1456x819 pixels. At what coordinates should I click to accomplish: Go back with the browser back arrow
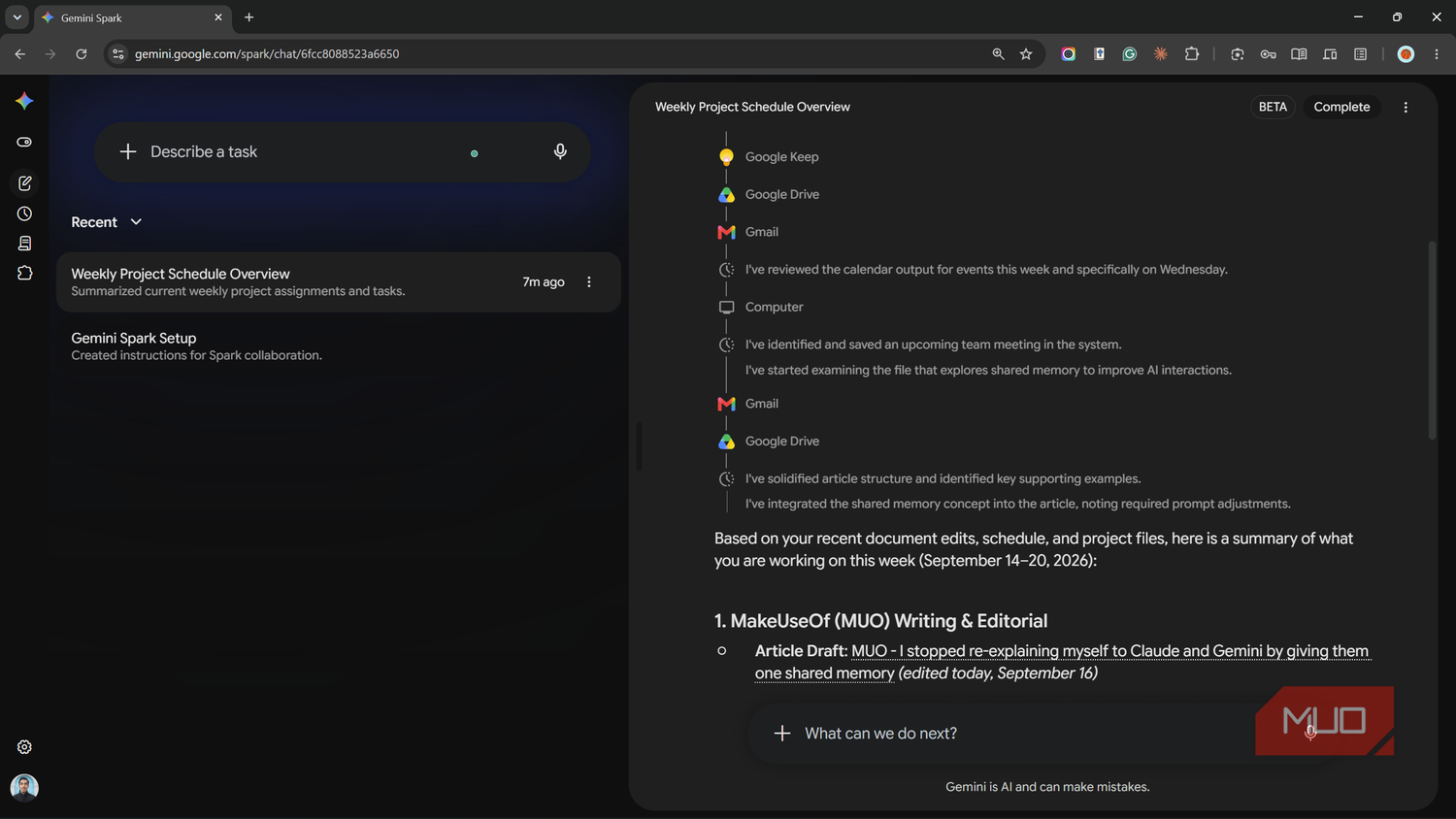19,54
